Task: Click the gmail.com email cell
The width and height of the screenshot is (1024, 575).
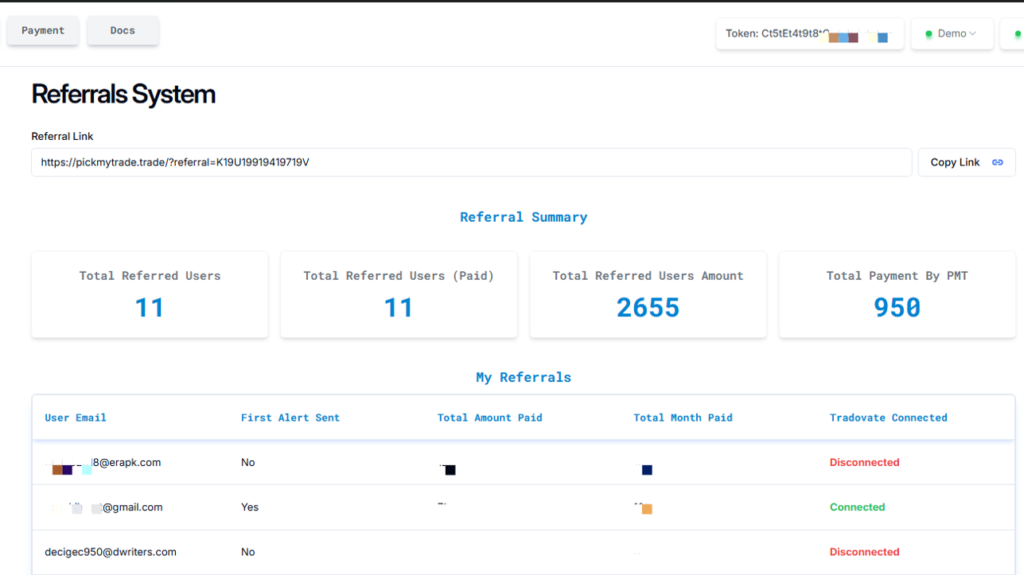Action: pyautogui.click(x=106, y=507)
